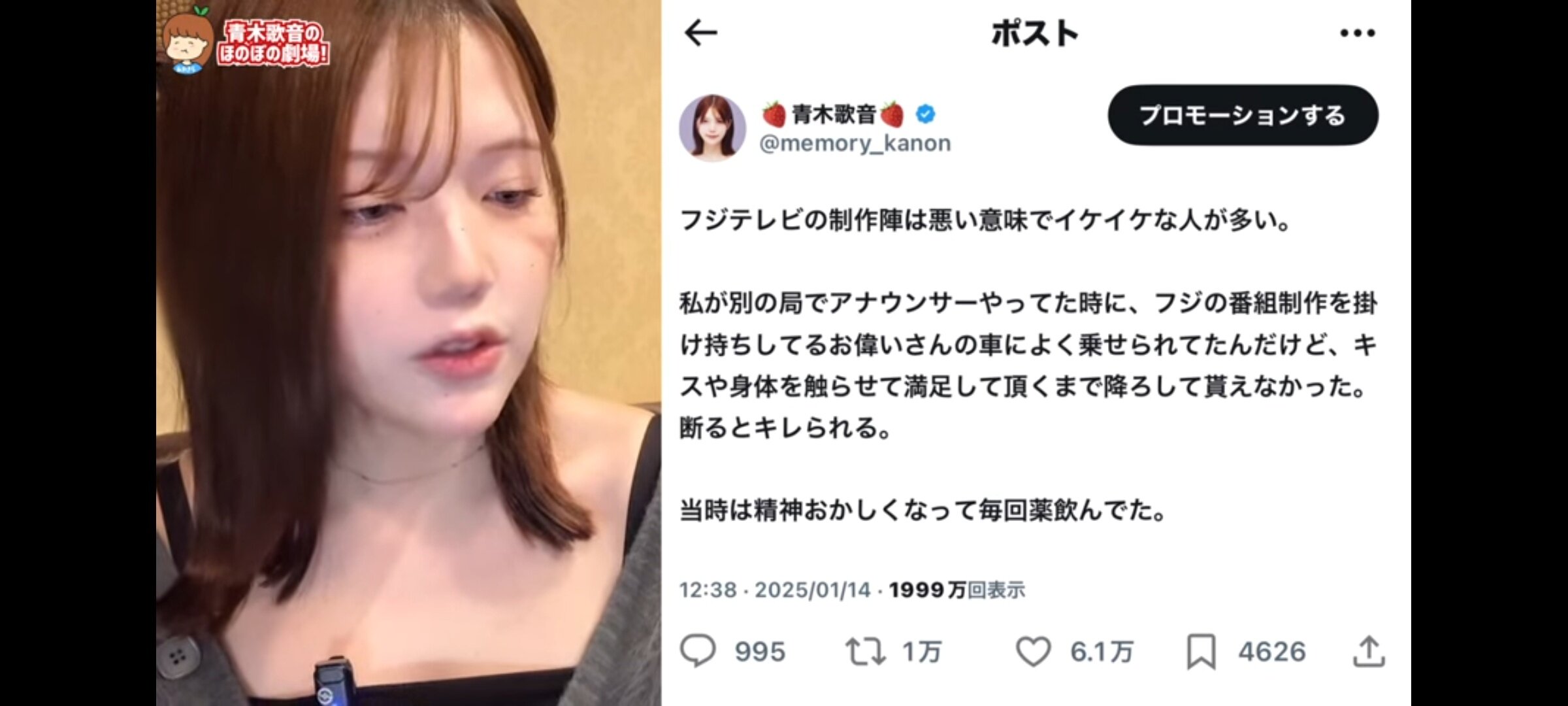Click the 995 reply count

click(x=759, y=652)
